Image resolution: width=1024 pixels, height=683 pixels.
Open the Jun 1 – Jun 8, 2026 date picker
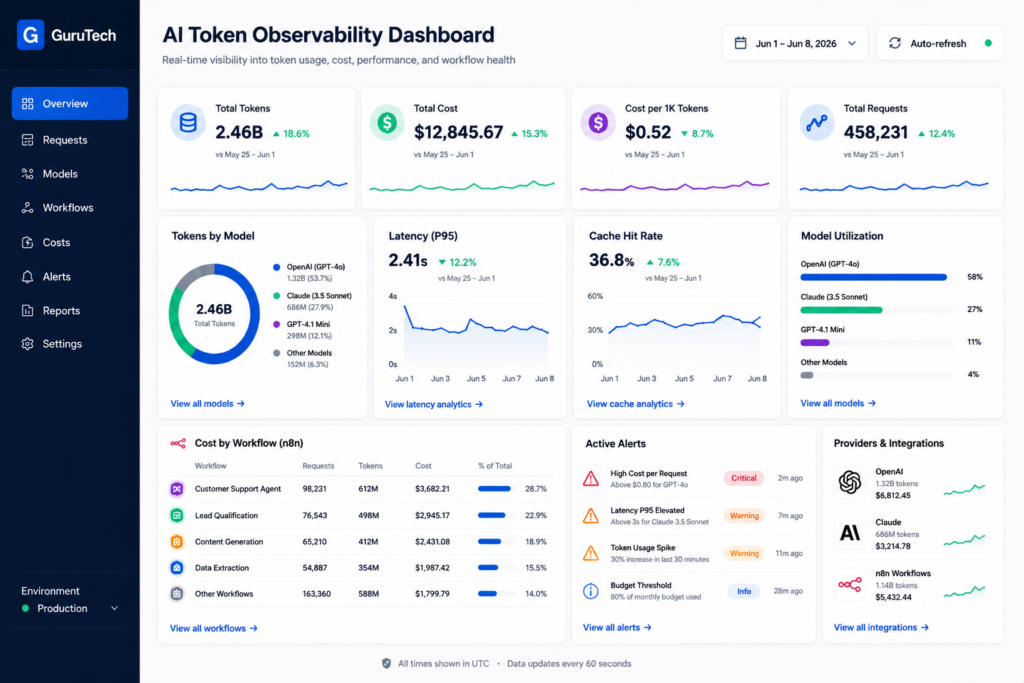[795, 43]
